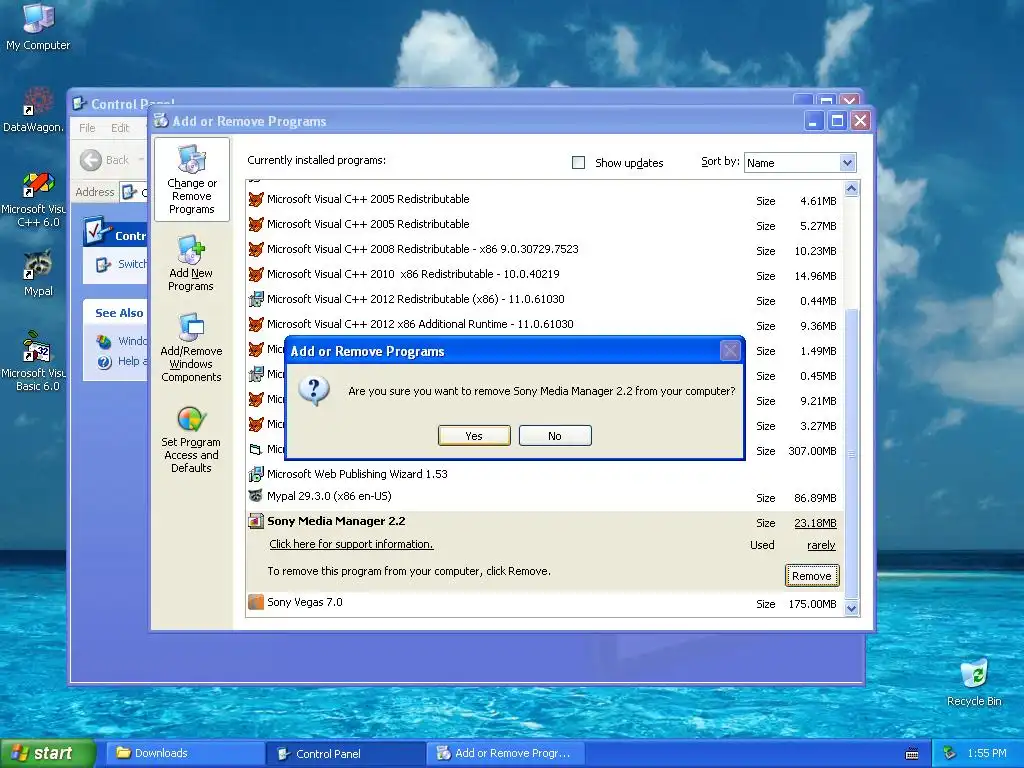The image size is (1024, 768).
Task: Switch to Control Panel taskbar item
Action: tap(346, 754)
